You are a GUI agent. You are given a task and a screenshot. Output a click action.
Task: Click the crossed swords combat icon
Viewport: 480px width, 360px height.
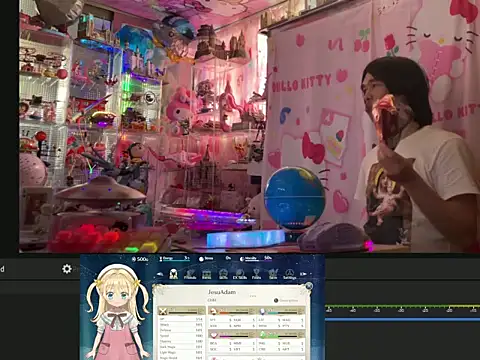(163, 311)
